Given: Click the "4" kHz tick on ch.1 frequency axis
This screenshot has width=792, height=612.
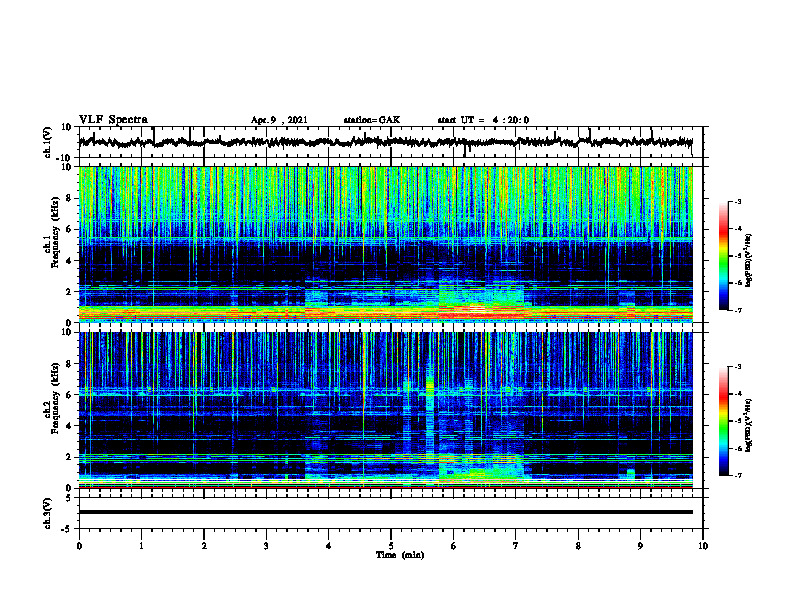Looking at the screenshot, I should [x=69, y=261].
